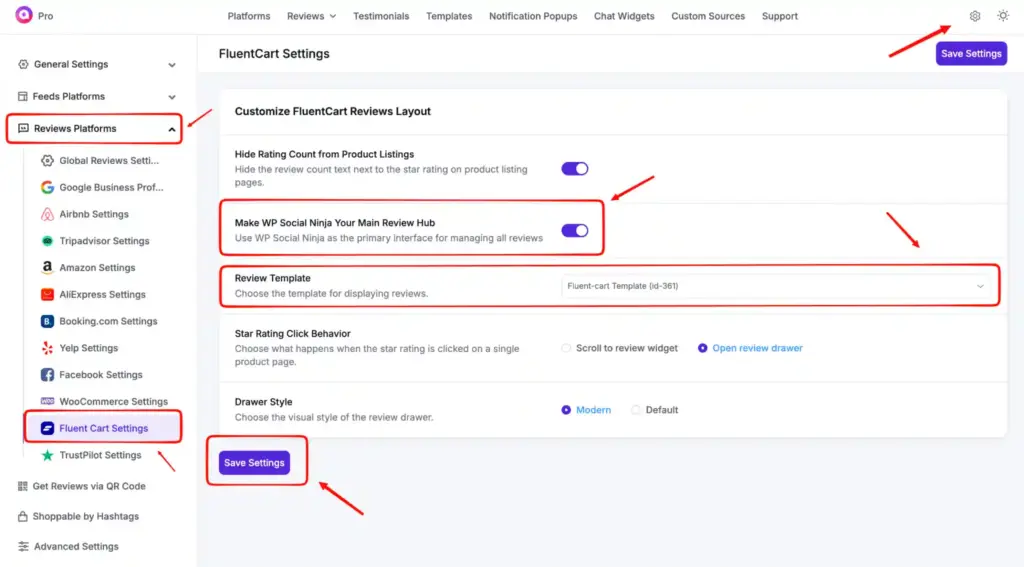Click the Advanced Settings sliders icon

pos(23,546)
